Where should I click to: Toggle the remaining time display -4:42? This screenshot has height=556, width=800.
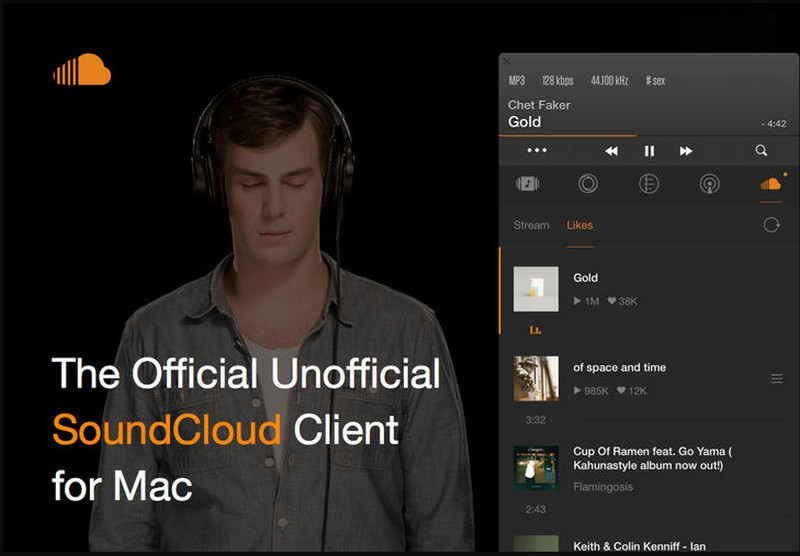click(773, 124)
